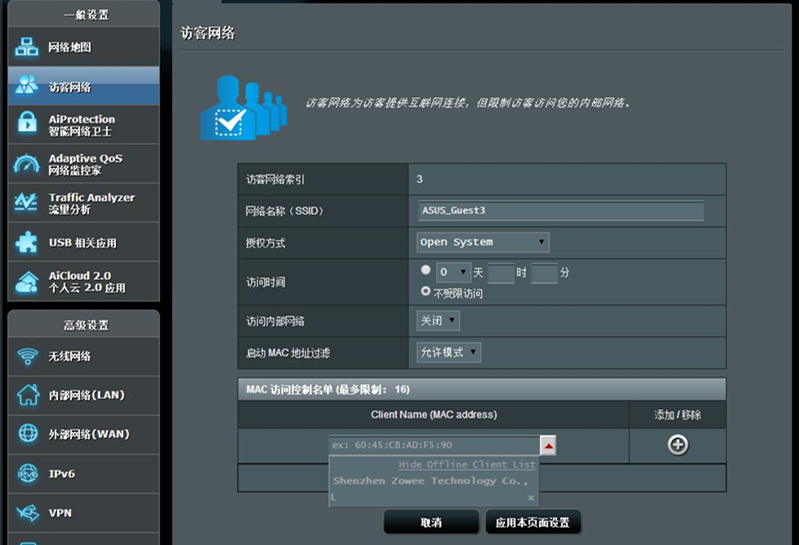Click the SSID field containing ASUS_Guest3
Image resolution: width=799 pixels, height=545 pixels.
coord(561,210)
